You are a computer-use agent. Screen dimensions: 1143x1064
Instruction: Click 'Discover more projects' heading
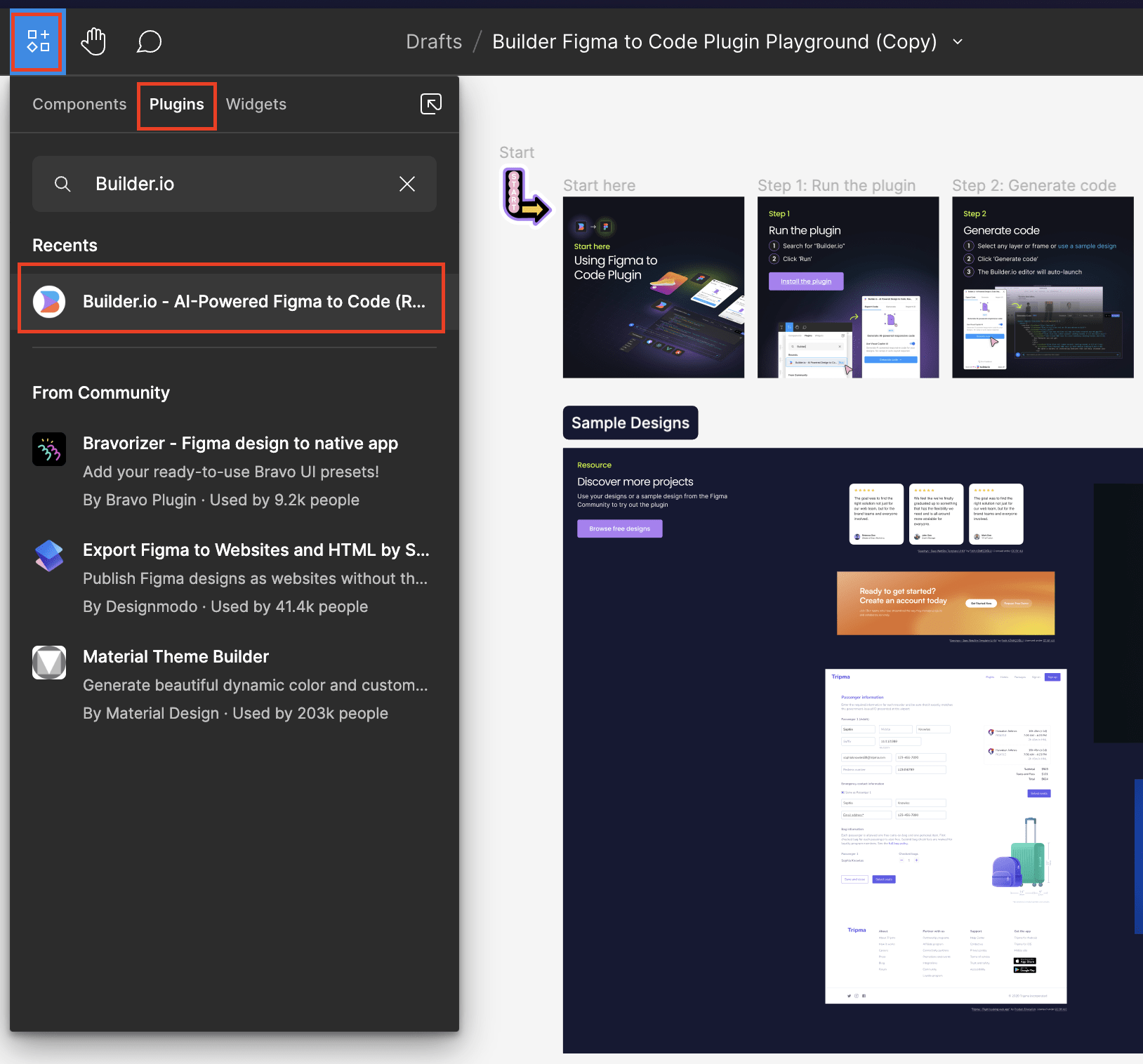click(635, 481)
